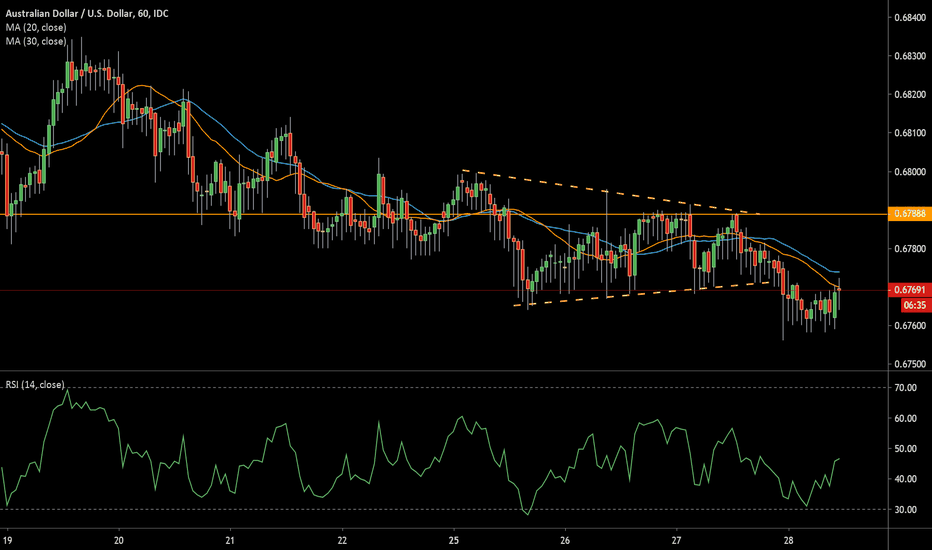Click date 19 on the time axis

8,535
